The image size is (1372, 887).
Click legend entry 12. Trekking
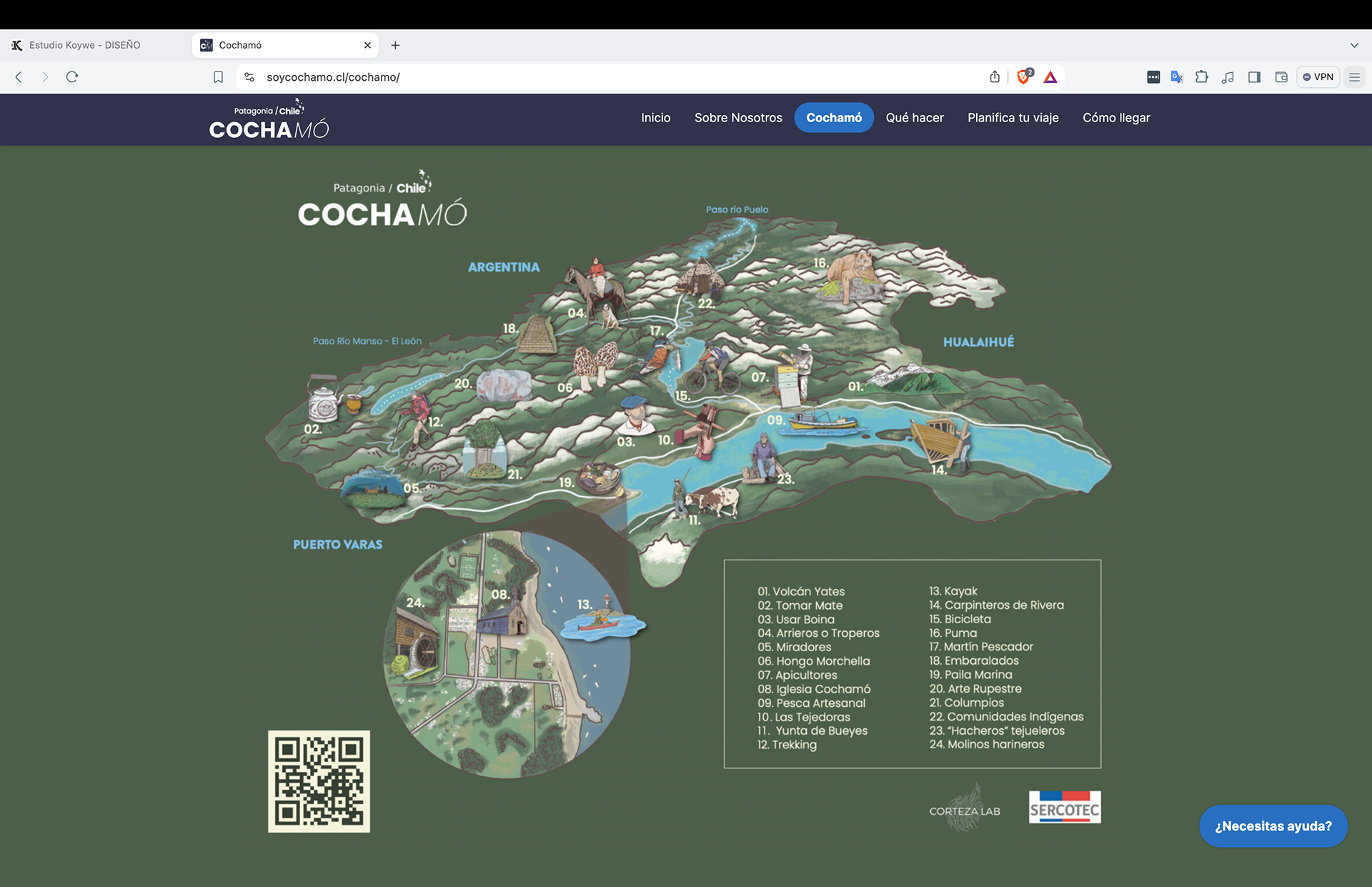(x=787, y=745)
